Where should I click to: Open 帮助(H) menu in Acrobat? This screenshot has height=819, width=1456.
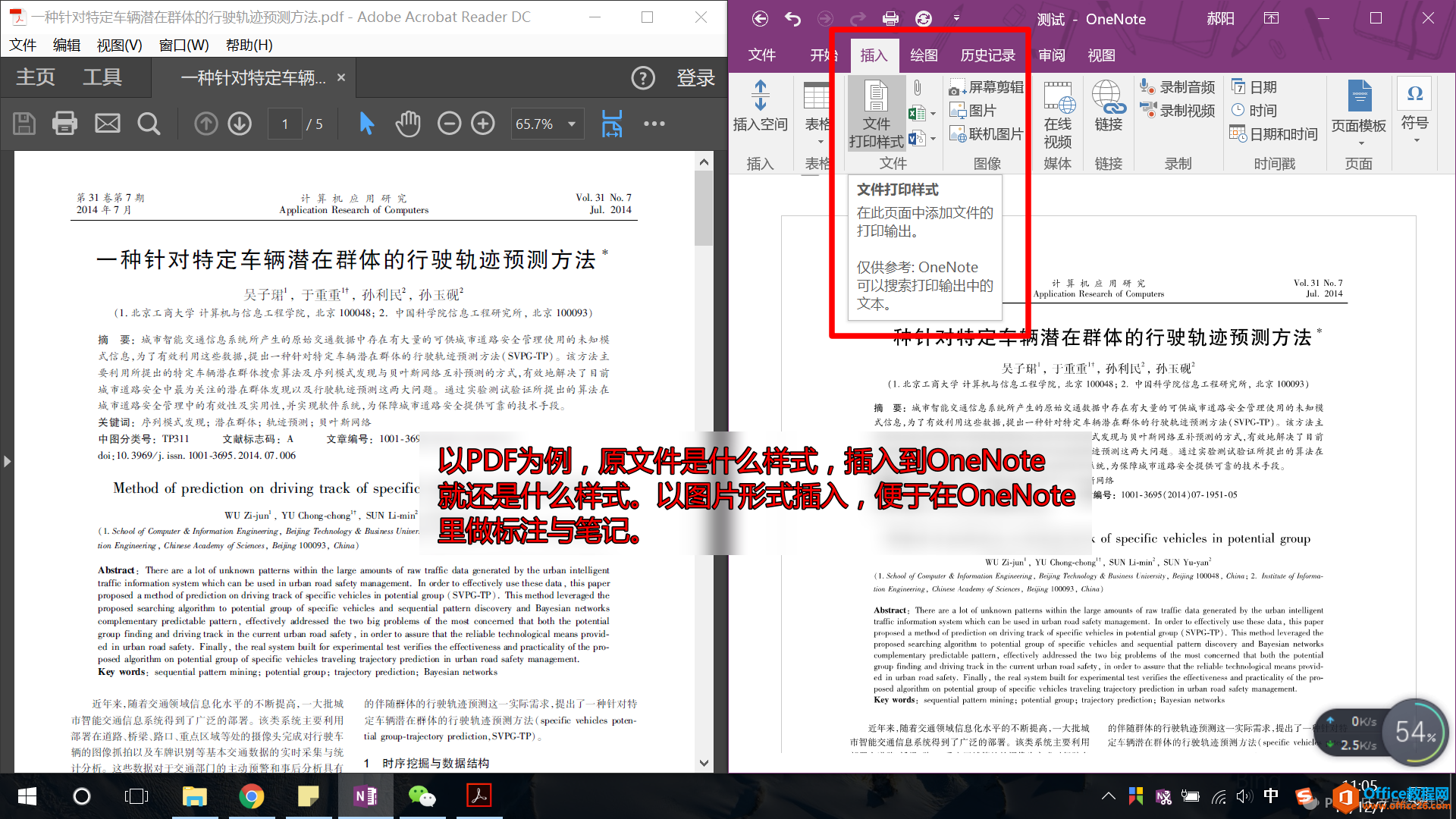click(249, 45)
